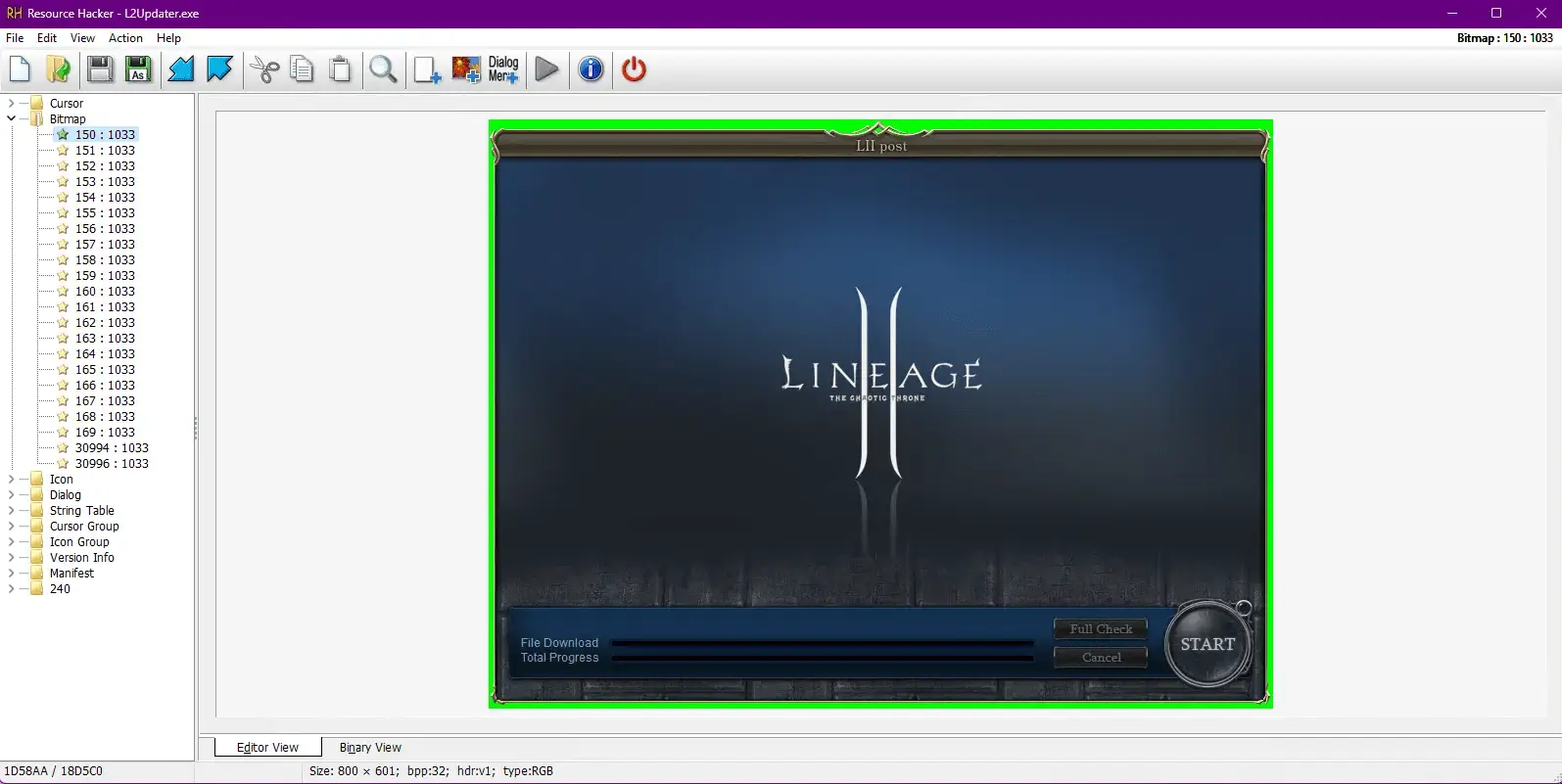Select bitmap resource 162 : 1033
Viewport: 1562px width, 784px height.
tap(105, 322)
